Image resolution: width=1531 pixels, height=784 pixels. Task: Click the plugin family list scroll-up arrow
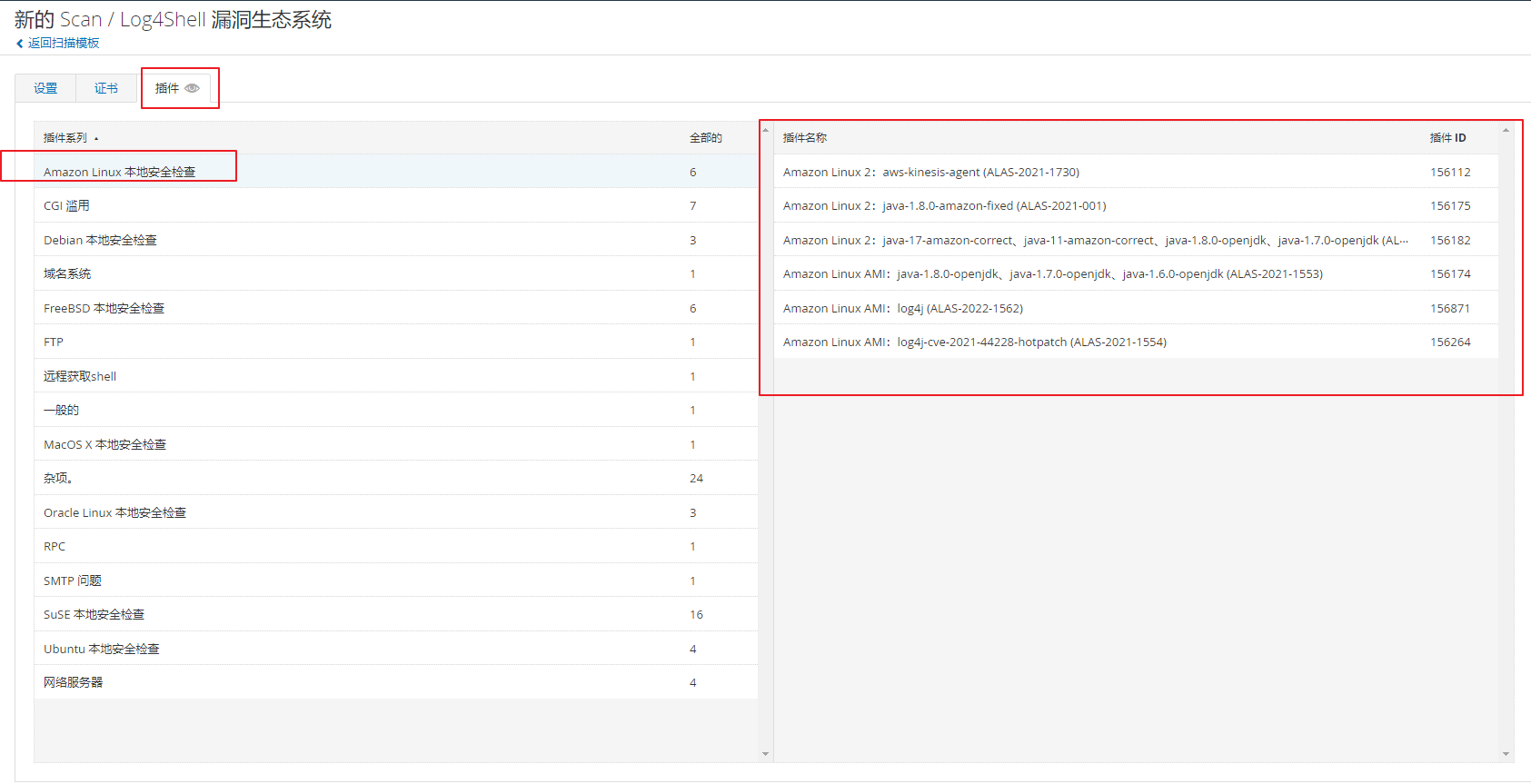click(765, 130)
